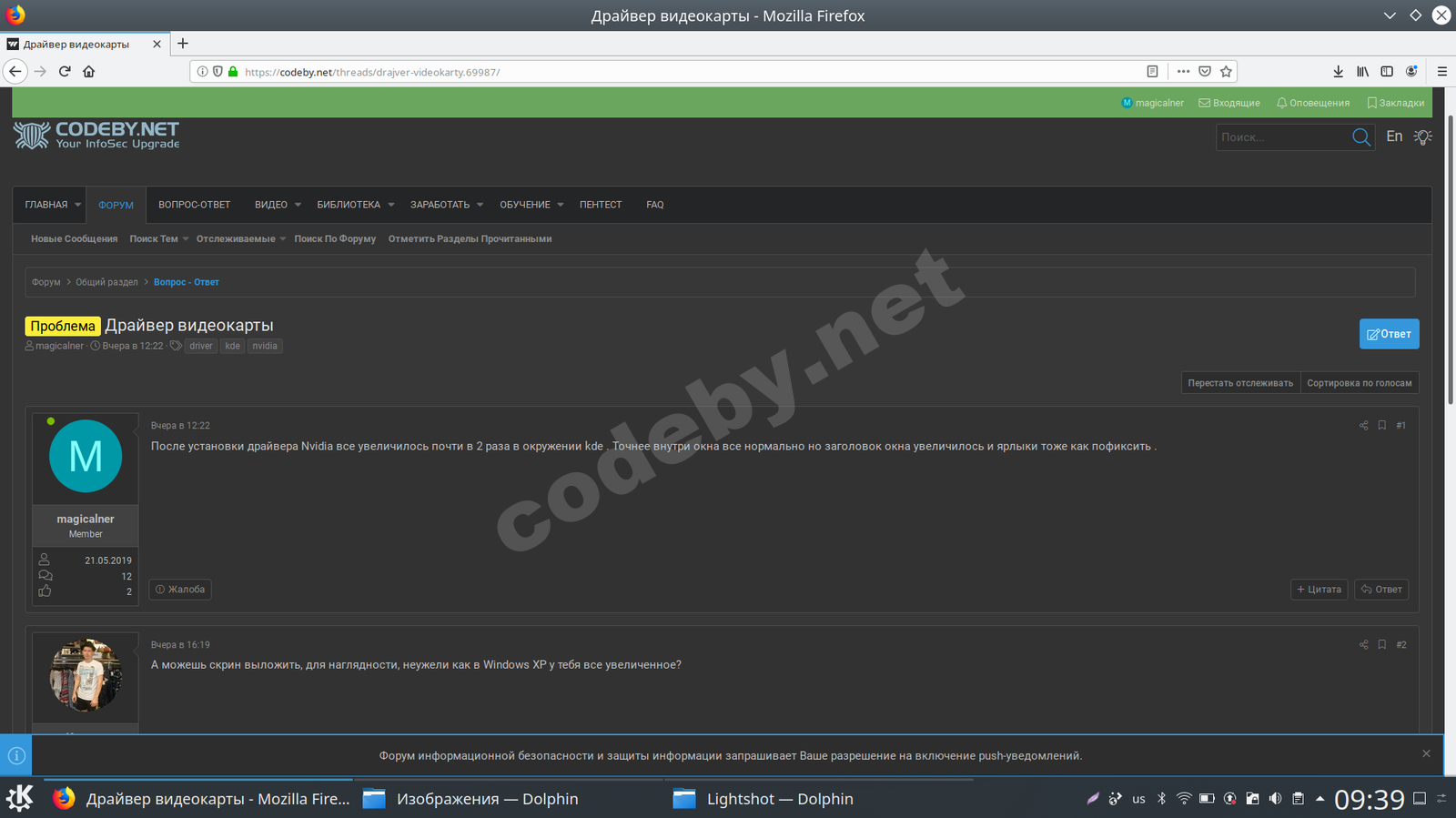Bookmark post #1 with the bookmark icon

(1381, 426)
